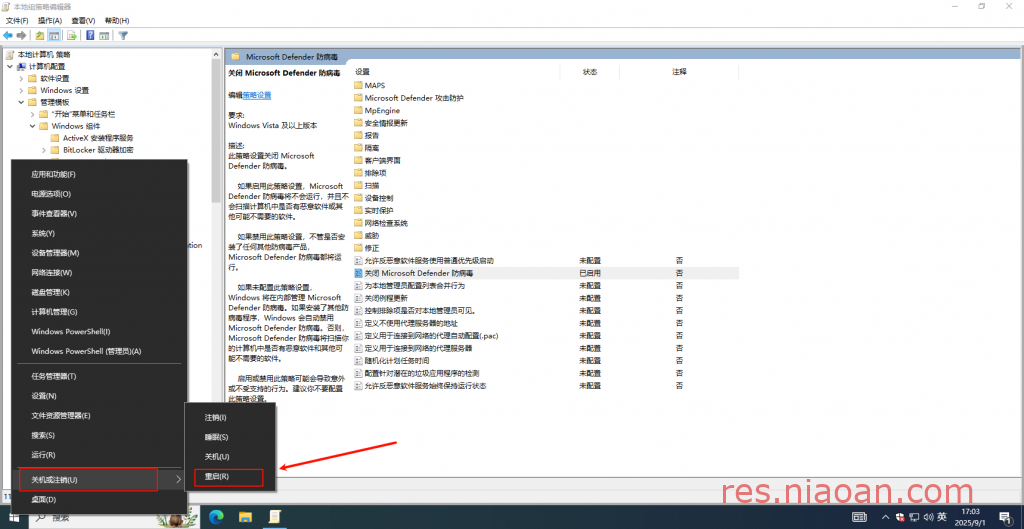Open File Explorer from the taskbar
The width and height of the screenshot is (1024, 529).
[x=245, y=517]
